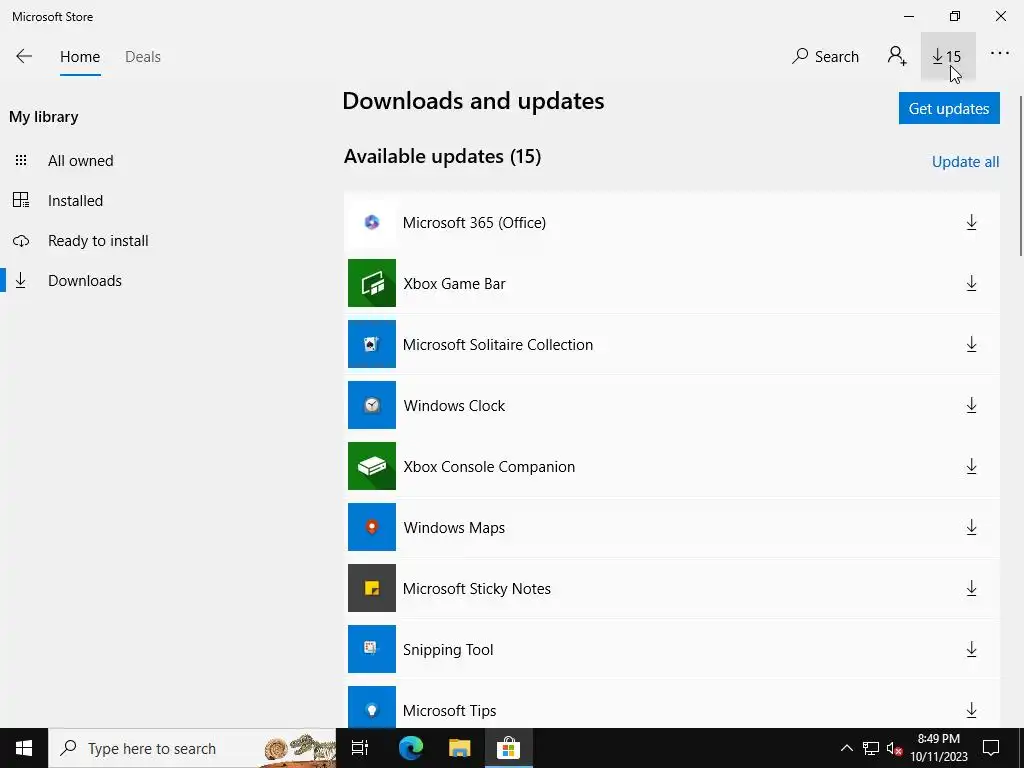Open the taskbar clock and date
Screen dimensions: 1024x768
938,748
